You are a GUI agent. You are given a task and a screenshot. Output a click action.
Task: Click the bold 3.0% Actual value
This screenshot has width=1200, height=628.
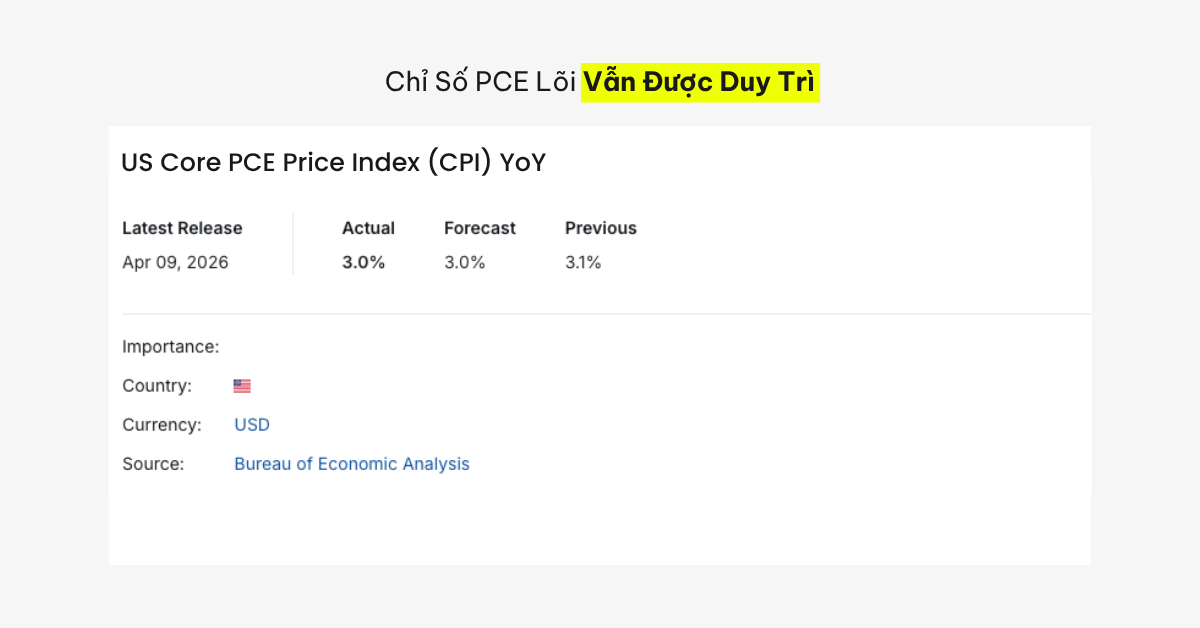[363, 263]
